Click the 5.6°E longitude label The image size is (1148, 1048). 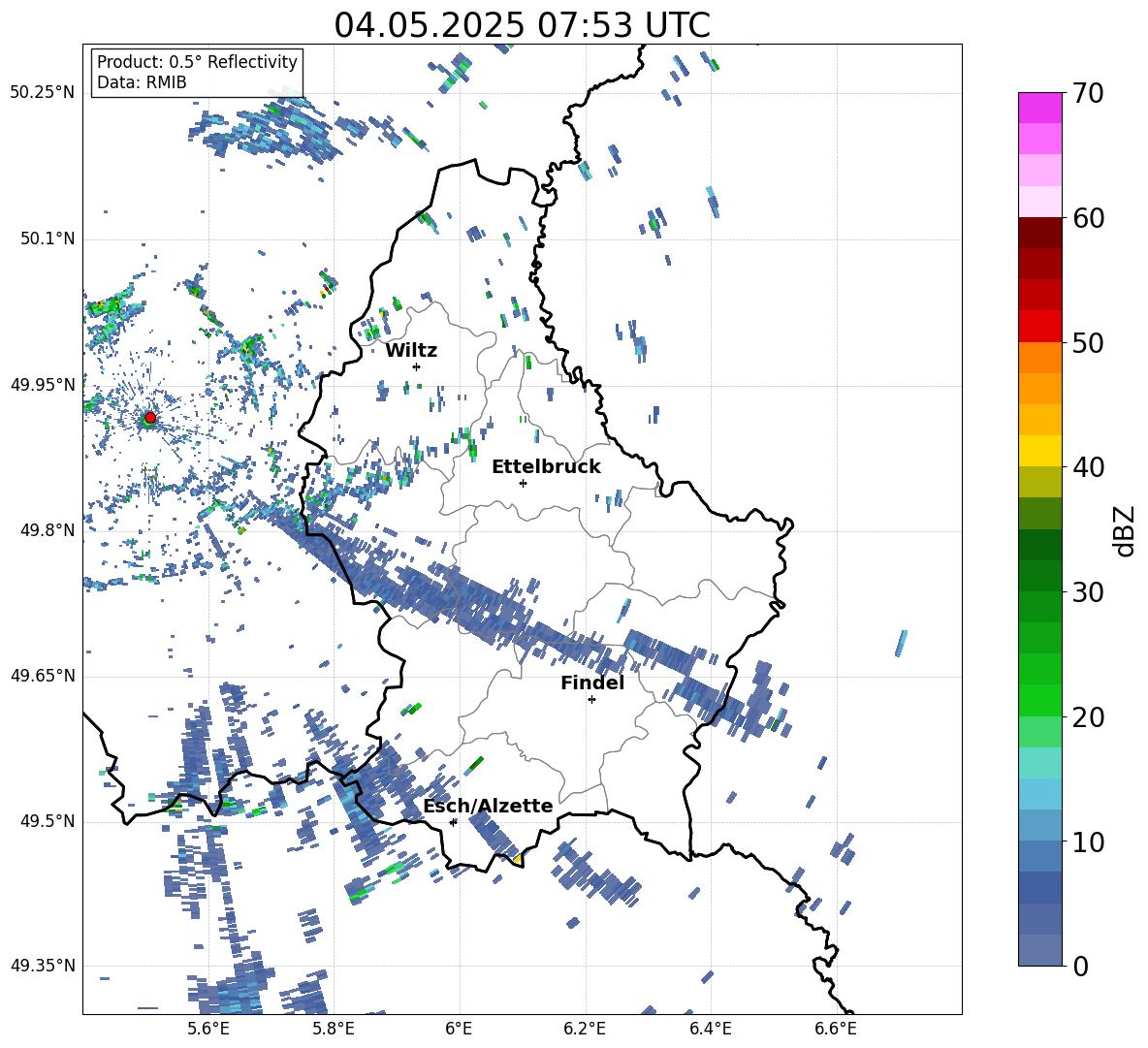[x=208, y=1029]
